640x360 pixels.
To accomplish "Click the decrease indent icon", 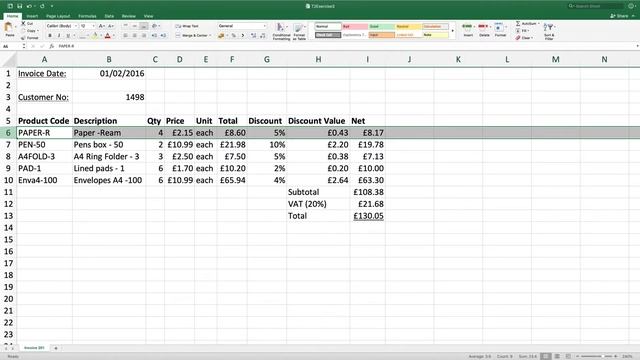I will 154,36.
